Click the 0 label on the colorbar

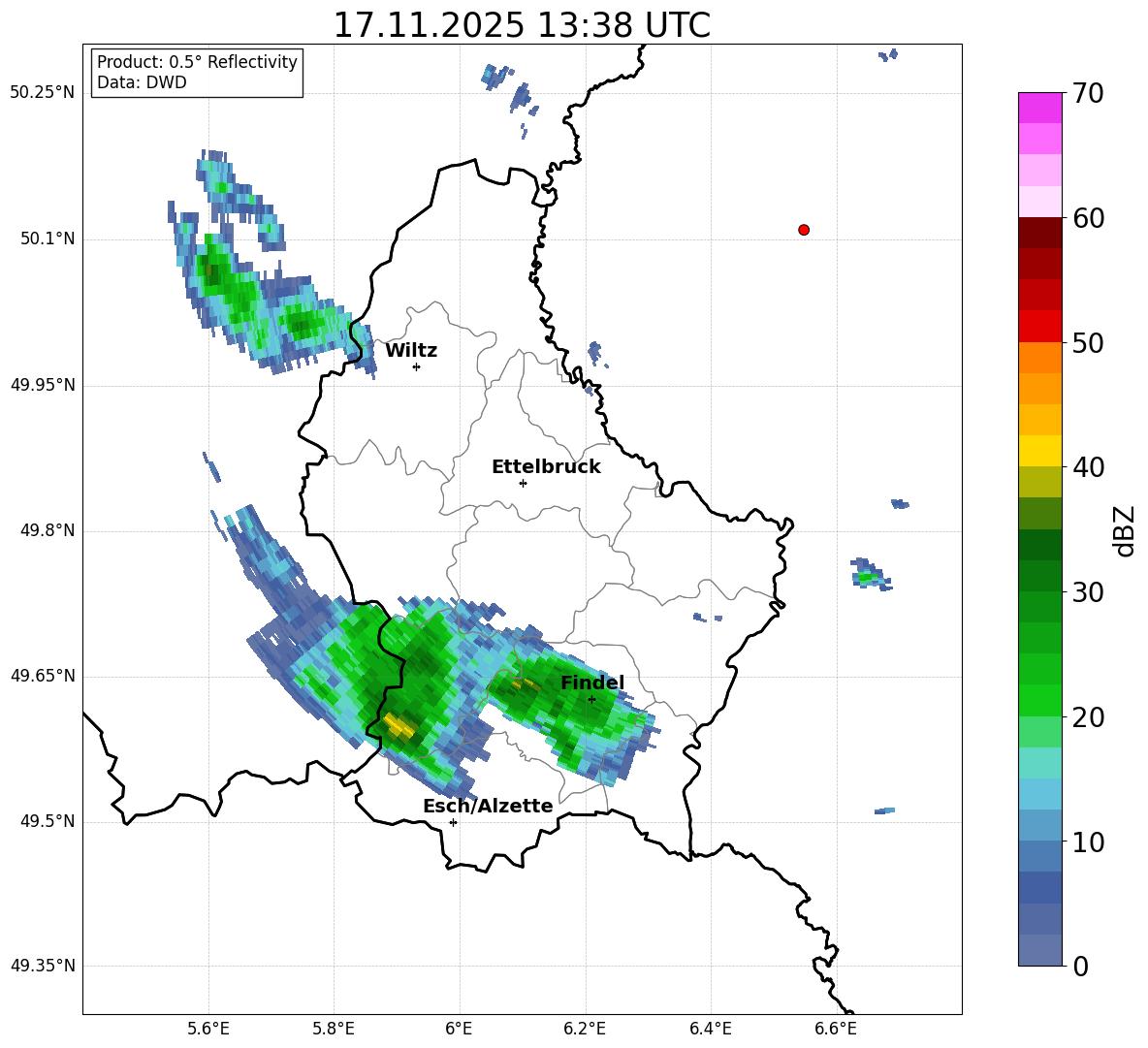(x=1080, y=966)
